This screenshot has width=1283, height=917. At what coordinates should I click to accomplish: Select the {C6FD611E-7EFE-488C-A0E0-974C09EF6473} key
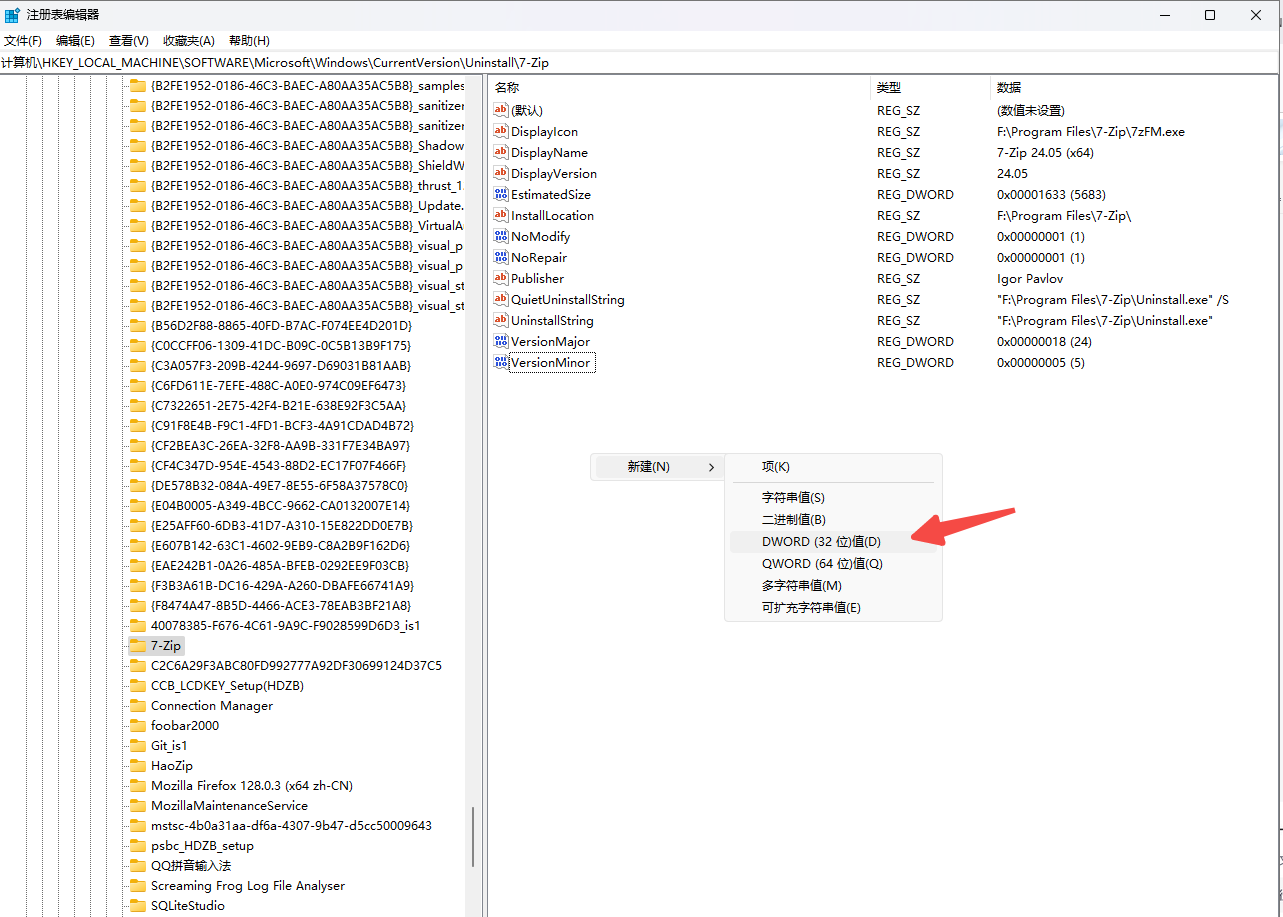click(x=278, y=386)
